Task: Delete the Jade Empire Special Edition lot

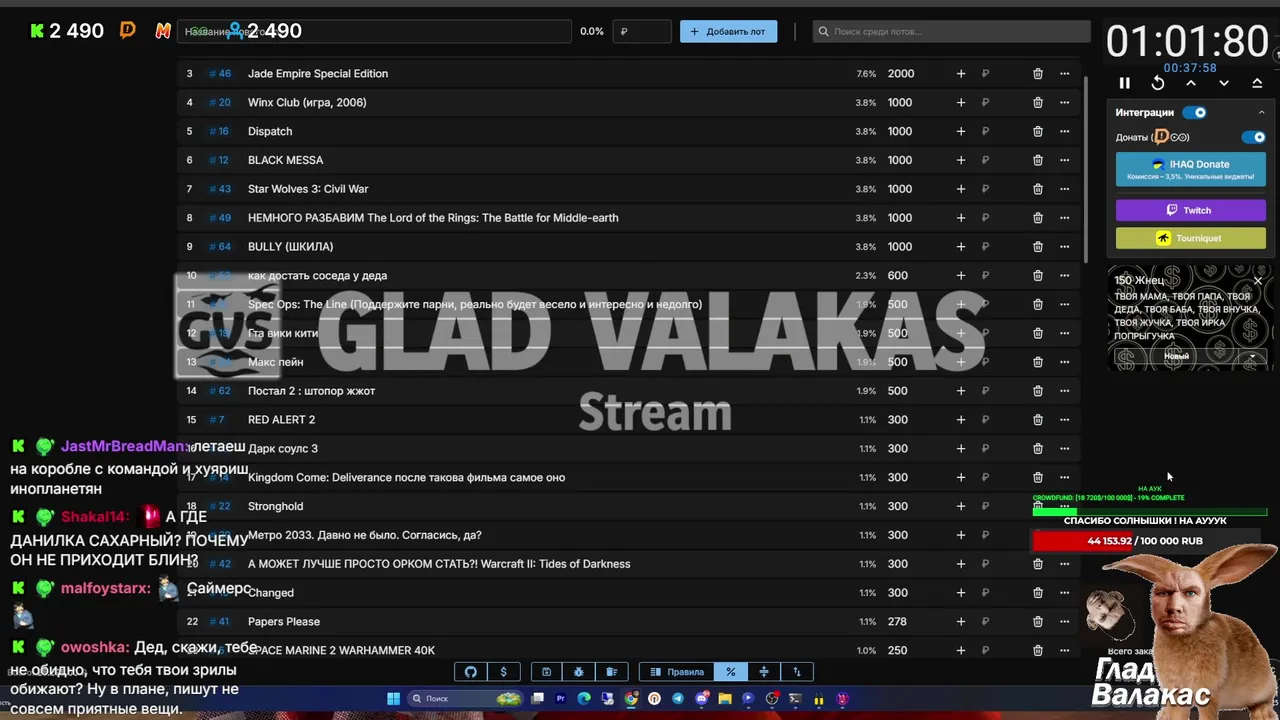Action: [1038, 74]
